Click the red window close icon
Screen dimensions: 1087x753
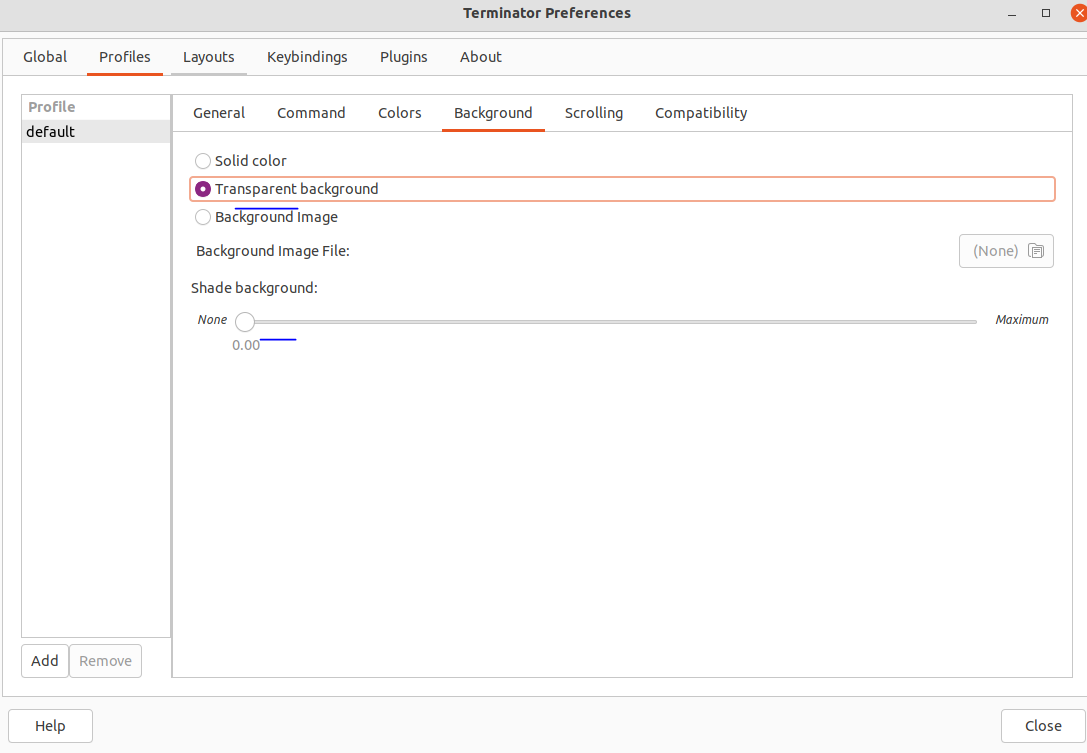point(1079,13)
